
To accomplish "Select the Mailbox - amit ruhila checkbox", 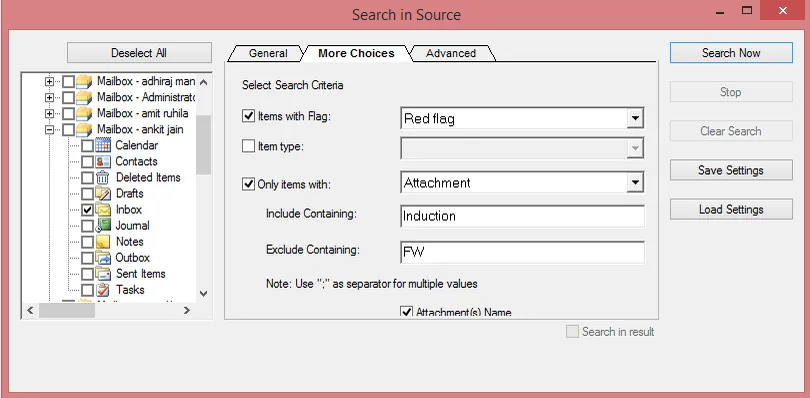I will coord(68,114).
